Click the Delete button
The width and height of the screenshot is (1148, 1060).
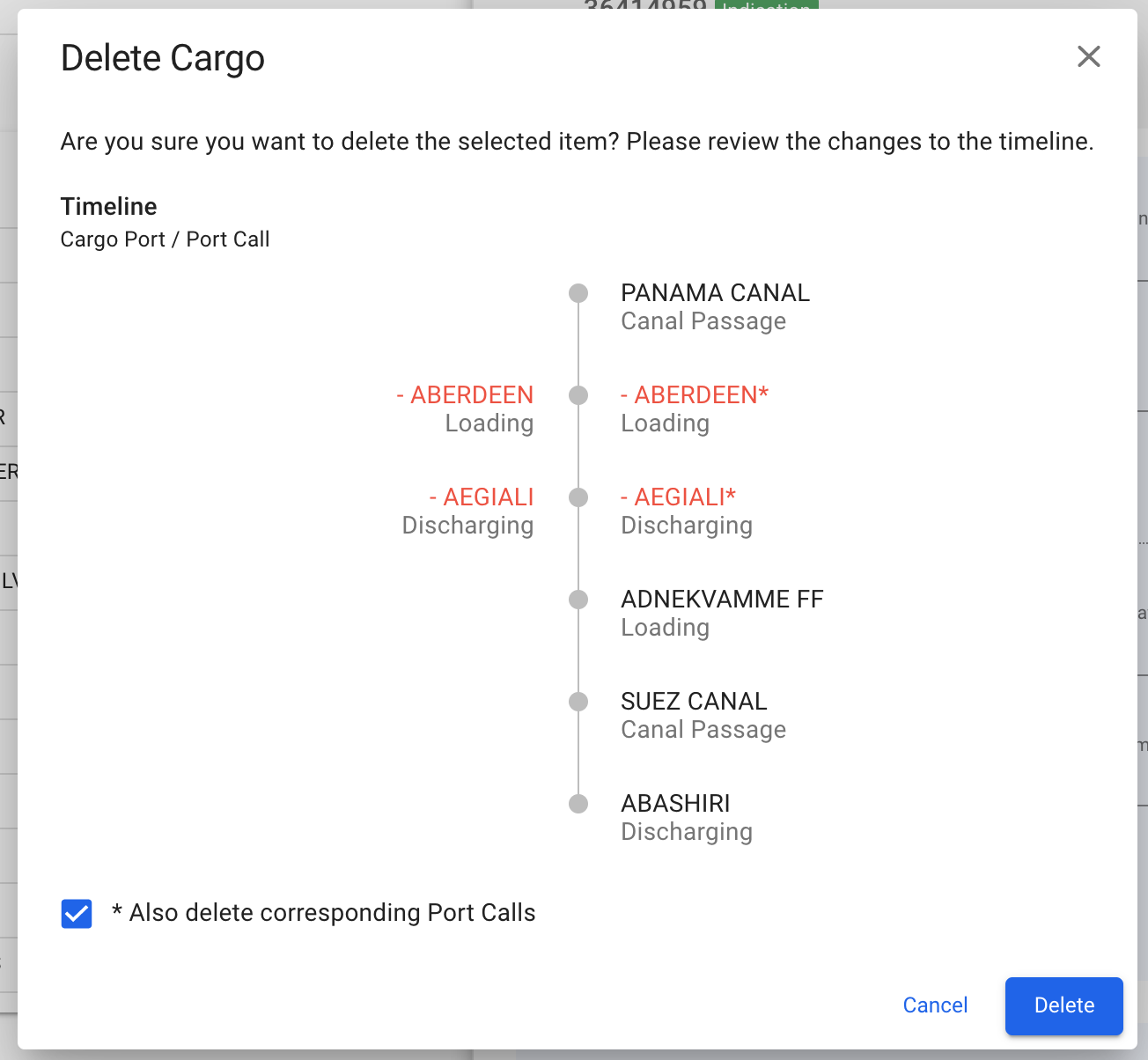pos(1063,1005)
